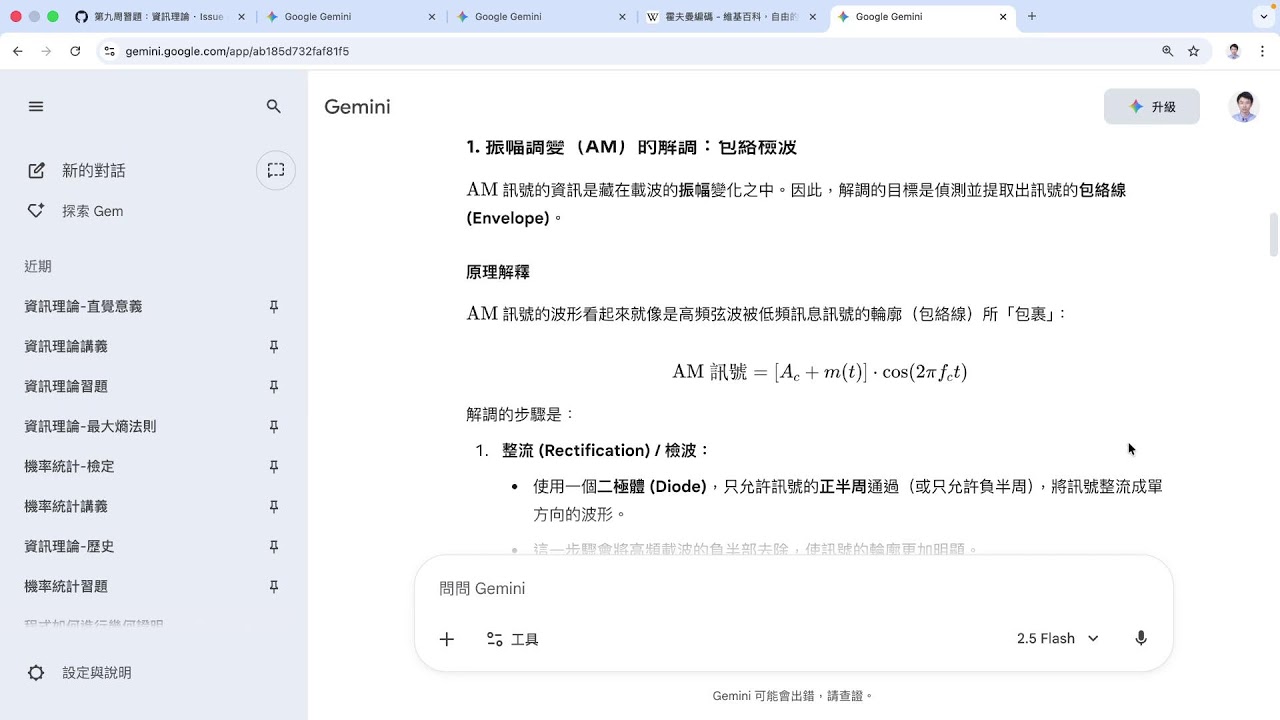Open the 2.5 Flash model dropdown

[x=1058, y=639]
